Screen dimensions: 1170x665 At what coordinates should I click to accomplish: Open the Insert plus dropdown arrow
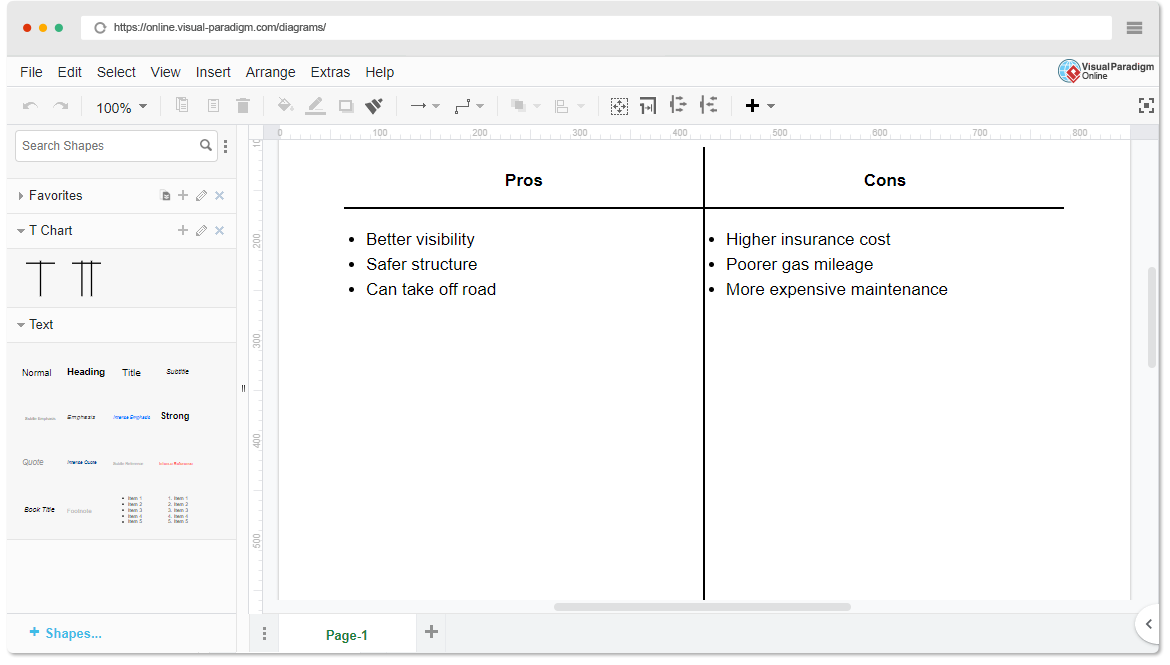tap(771, 106)
